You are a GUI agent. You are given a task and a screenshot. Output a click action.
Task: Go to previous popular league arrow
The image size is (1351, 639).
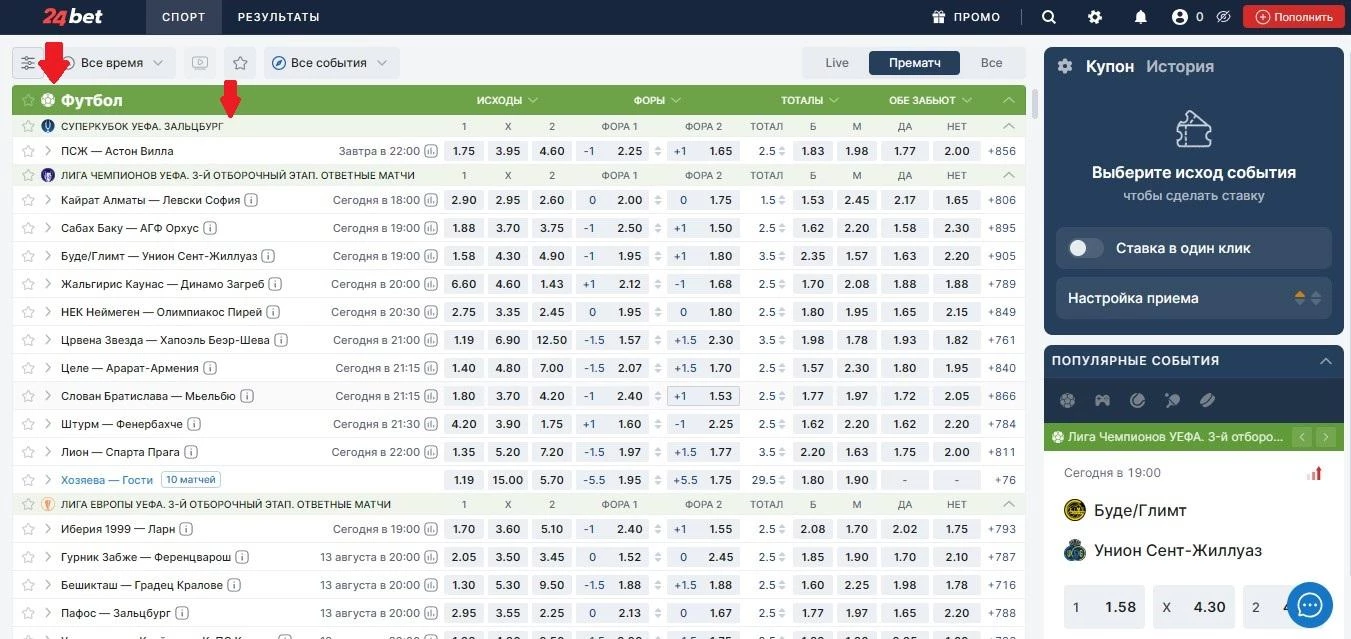(x=1302, y=437)
